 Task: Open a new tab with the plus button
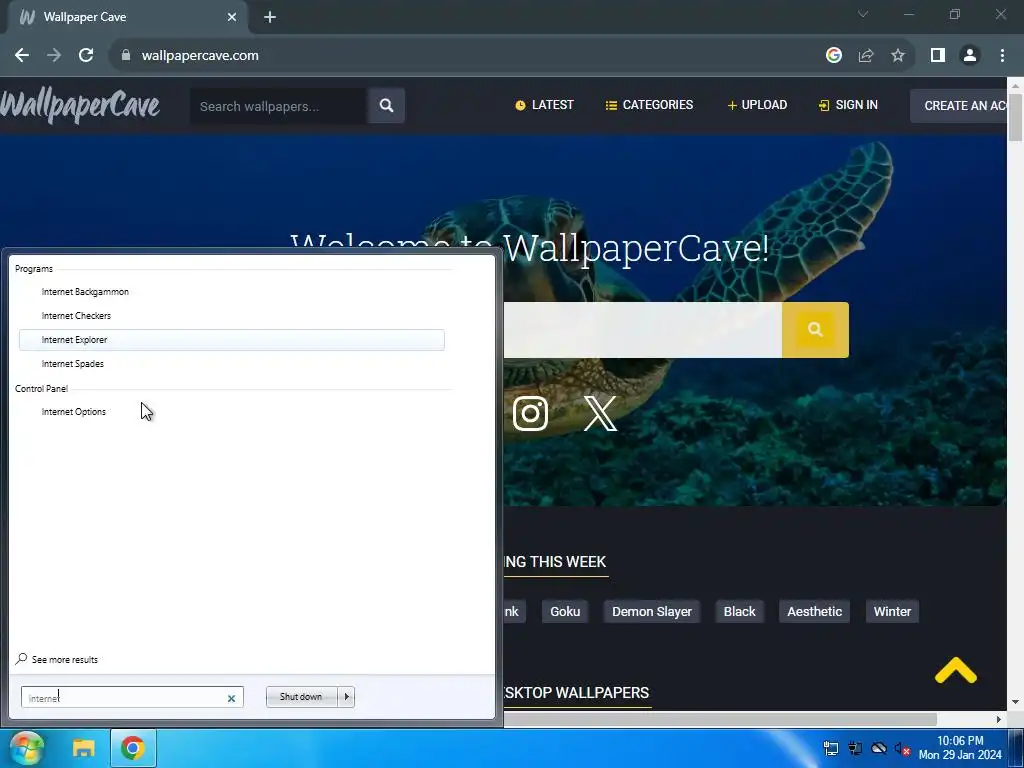click(x=270, y=17)
